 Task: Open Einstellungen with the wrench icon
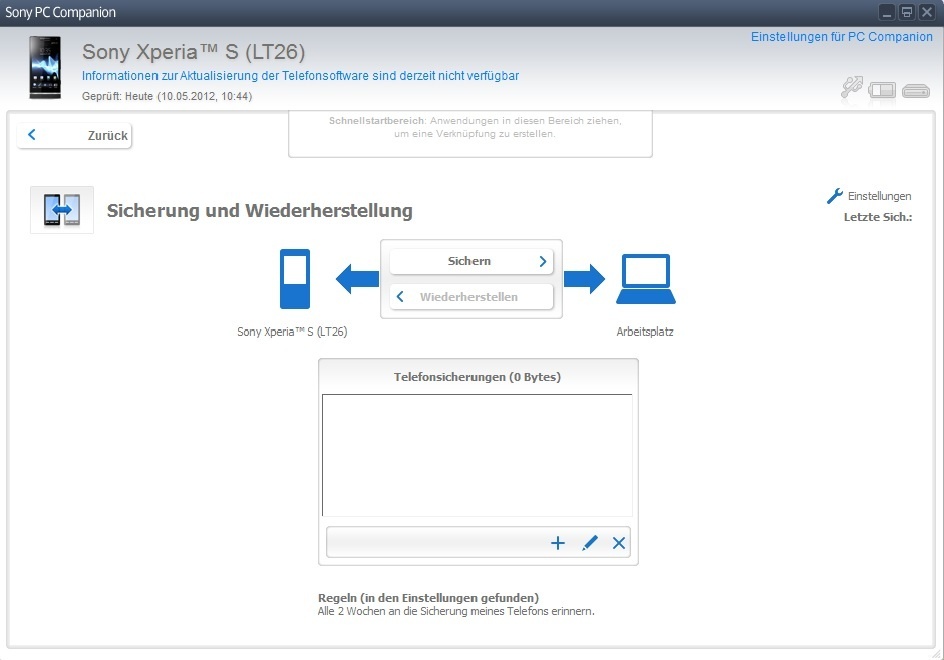(x=834, y=196)
